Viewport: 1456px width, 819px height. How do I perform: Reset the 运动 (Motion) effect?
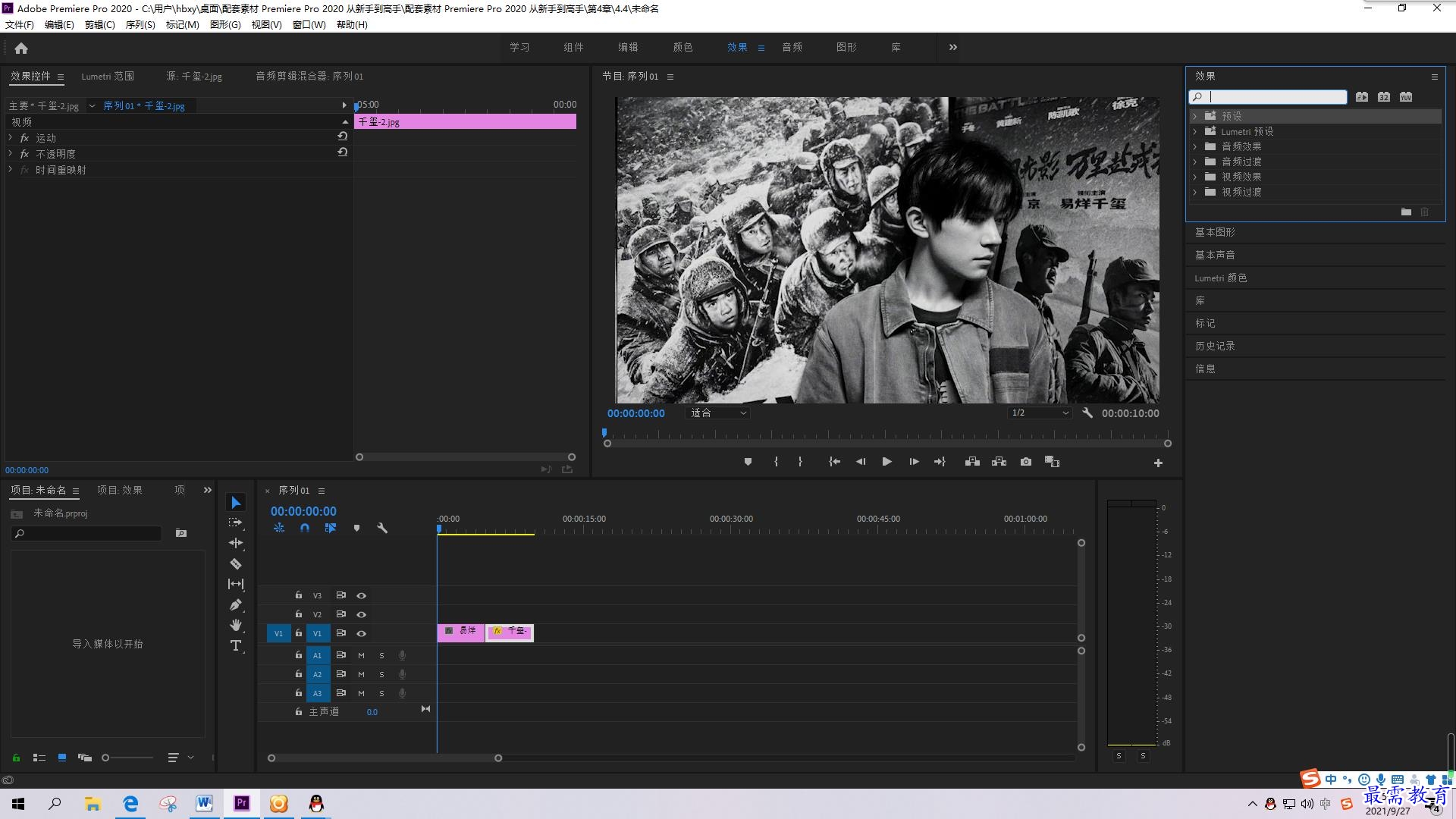[x=342, y=136]
